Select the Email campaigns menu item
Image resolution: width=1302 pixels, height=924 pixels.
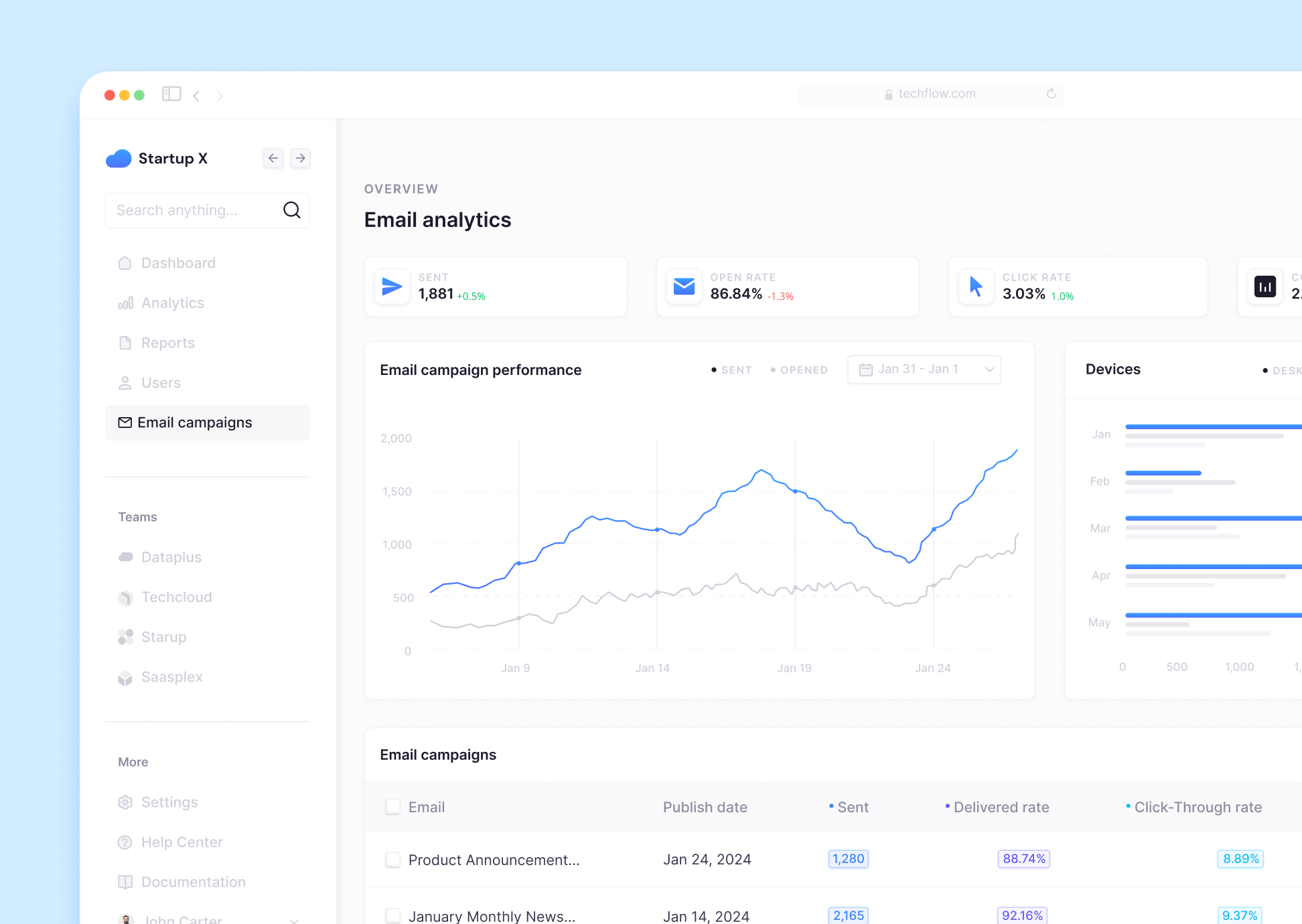[208, 422]
